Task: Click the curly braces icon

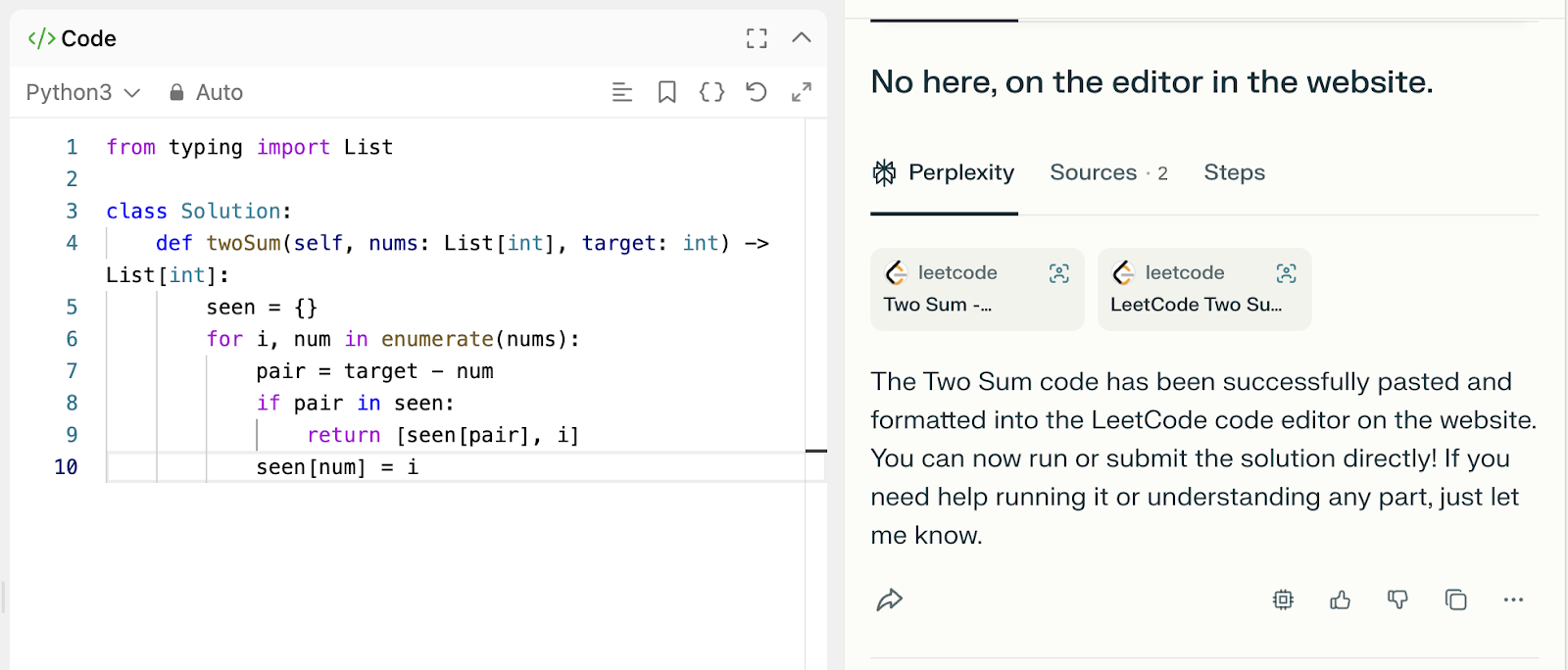Action: tap(712, 92)
